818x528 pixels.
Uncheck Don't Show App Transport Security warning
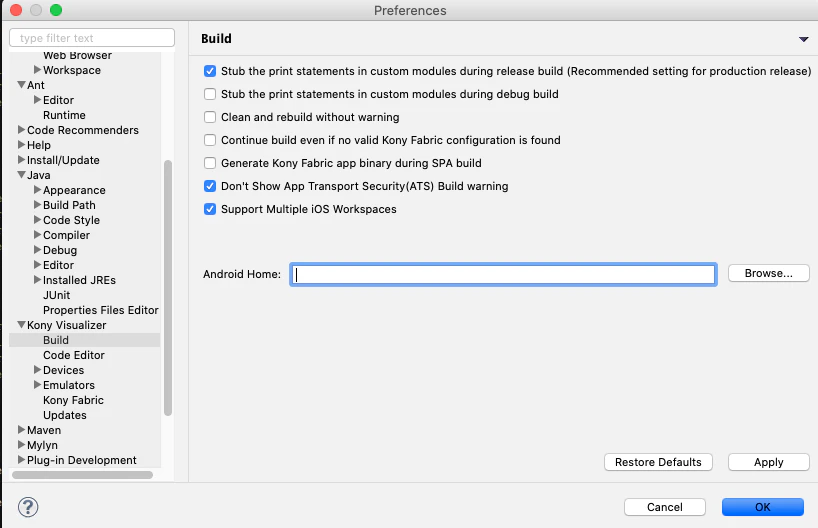[x=210, y=186]
